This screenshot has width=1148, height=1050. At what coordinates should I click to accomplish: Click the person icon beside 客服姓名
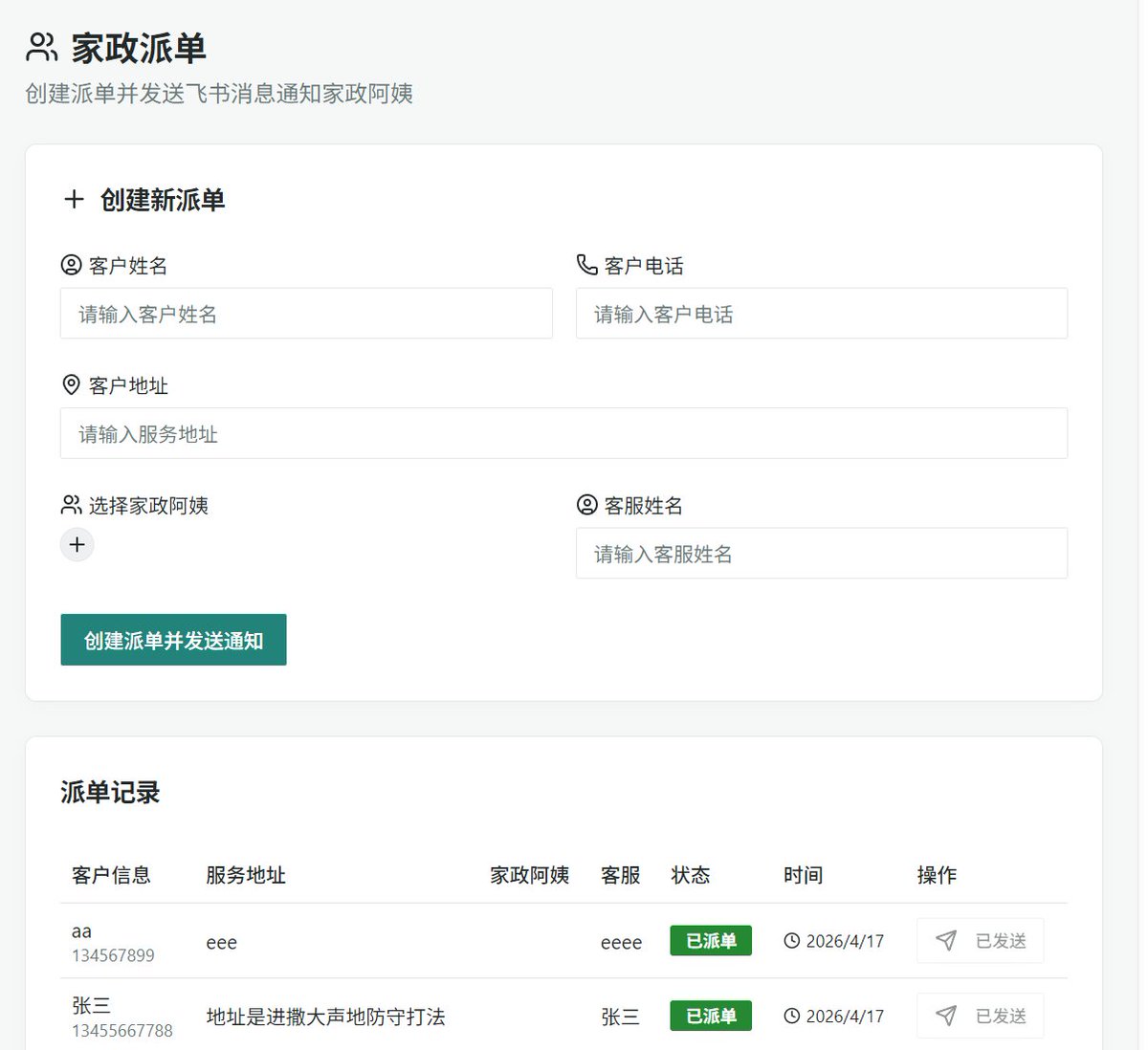point(586,505)
